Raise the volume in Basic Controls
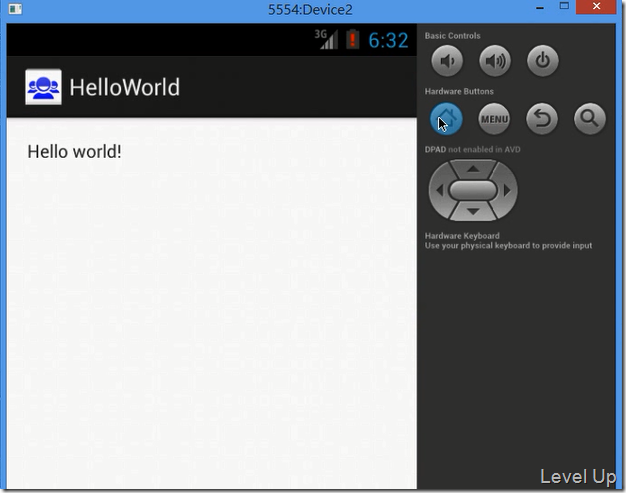 point(495,61)
